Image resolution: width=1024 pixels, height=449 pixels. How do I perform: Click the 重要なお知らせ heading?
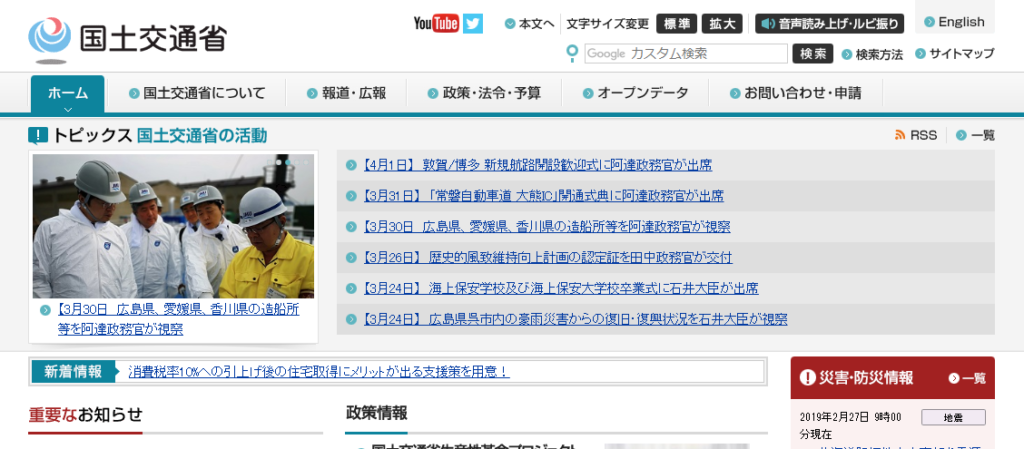(x=85, y=414)
